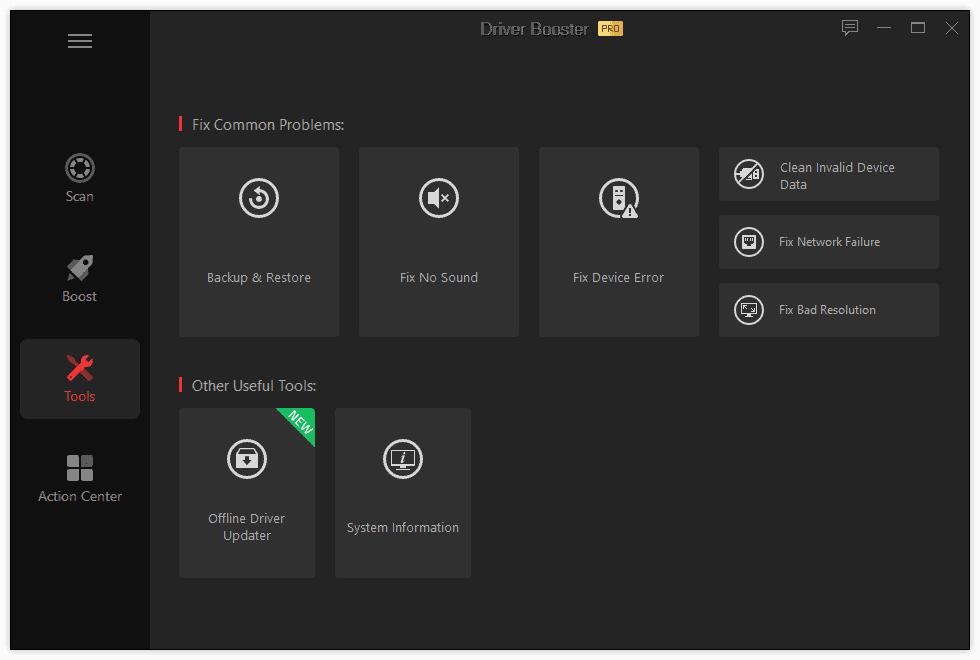
Task: Select the Tools wrench icon
Action: 80,368
